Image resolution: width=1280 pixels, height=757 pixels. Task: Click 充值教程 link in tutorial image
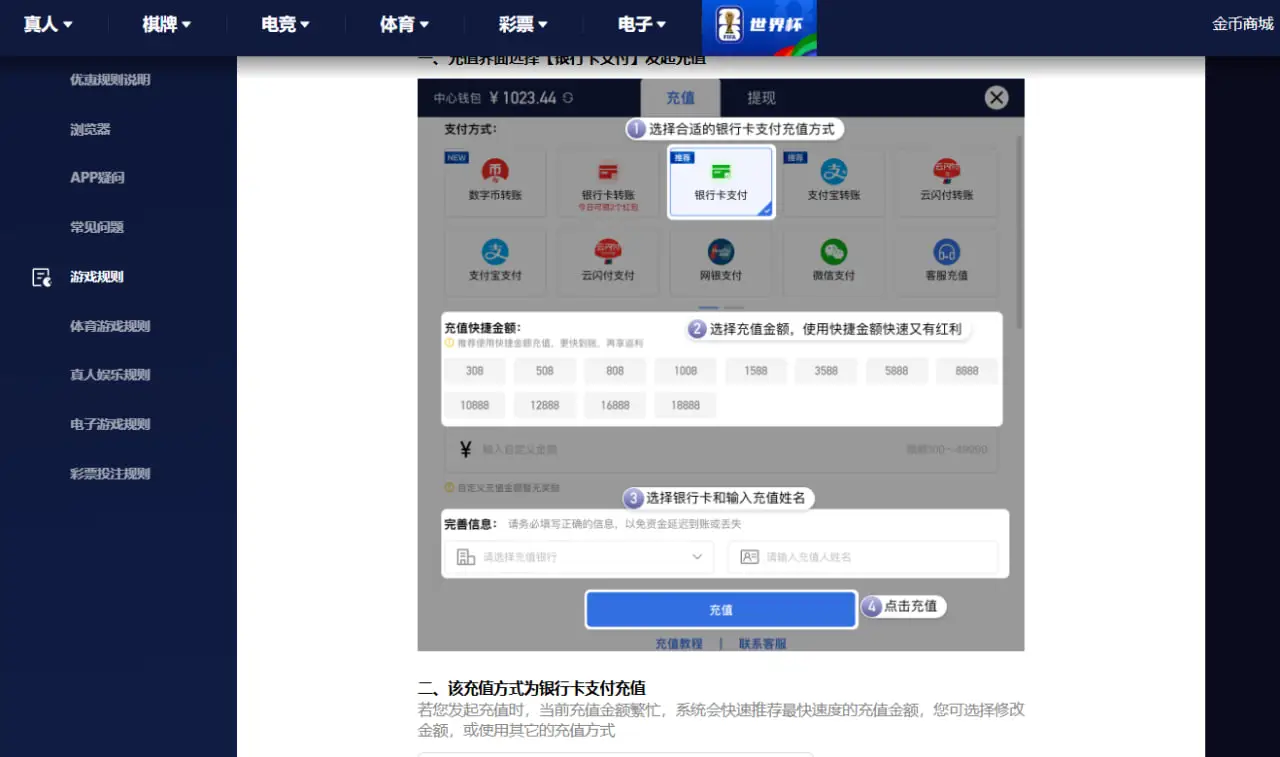[x=679, y=643]
